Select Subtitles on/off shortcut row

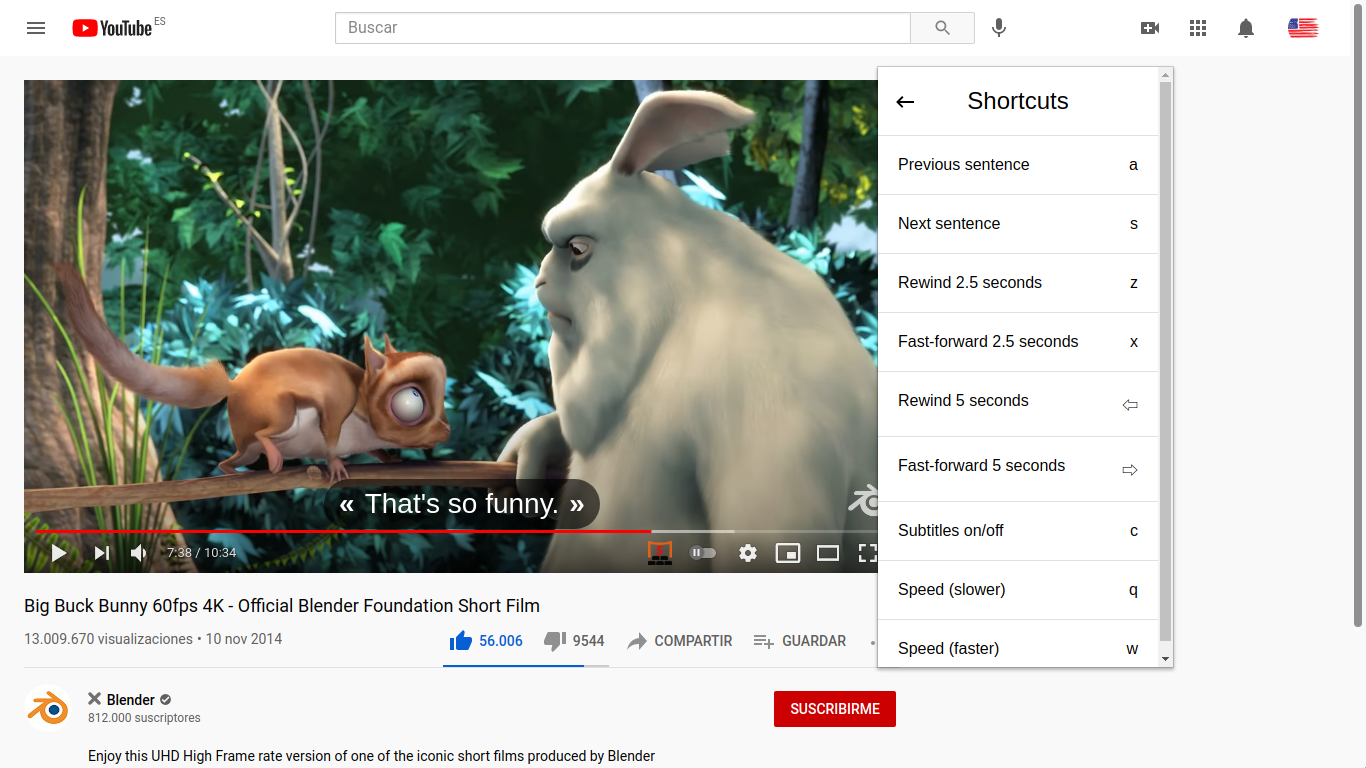[1018, 531]
